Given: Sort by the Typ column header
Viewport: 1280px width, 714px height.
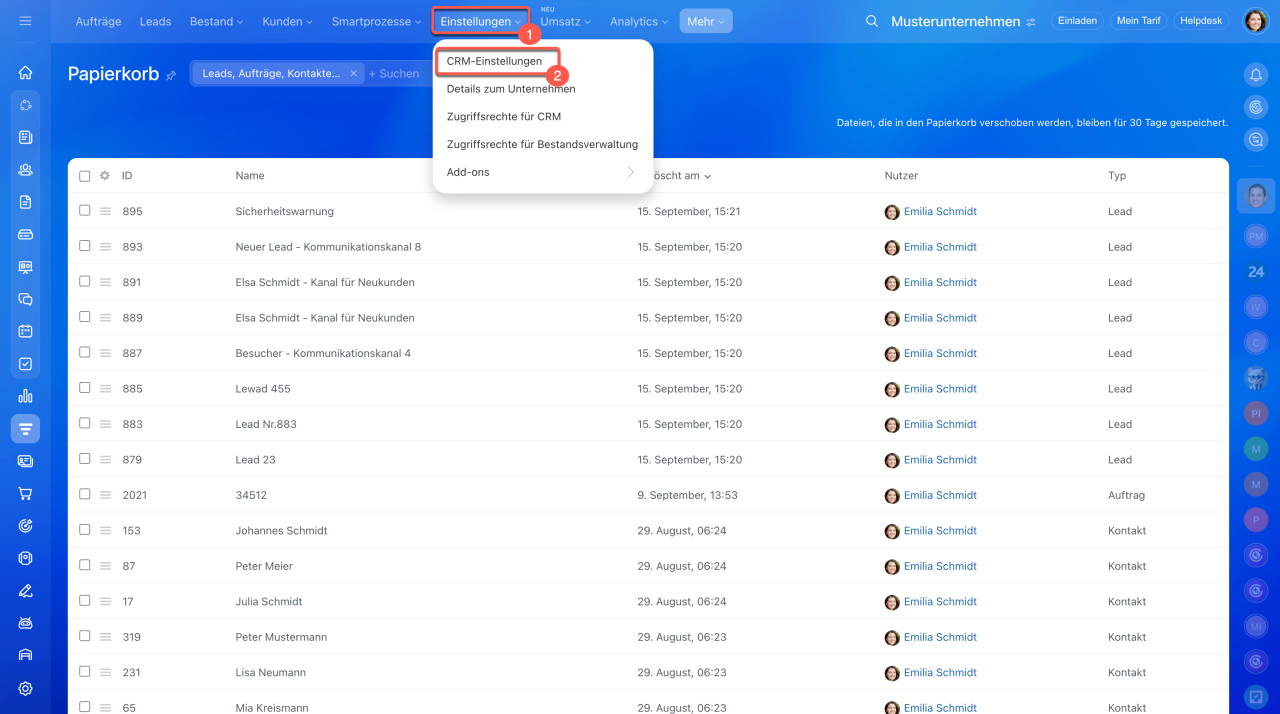Looking at the screenshot, I should (1117, 176).
